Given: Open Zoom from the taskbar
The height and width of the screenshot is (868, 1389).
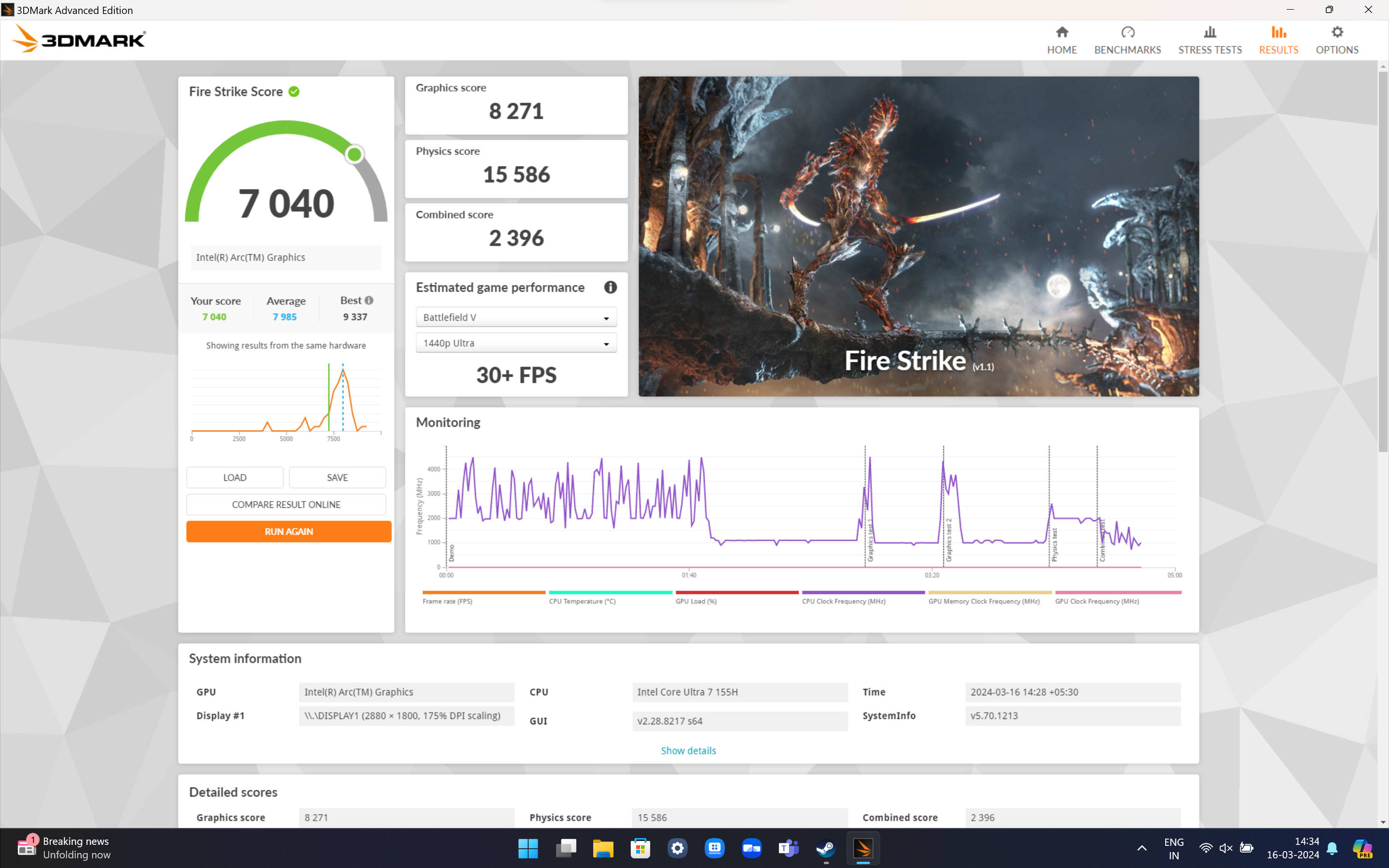Looking at the screenshot, I should 751,848.
